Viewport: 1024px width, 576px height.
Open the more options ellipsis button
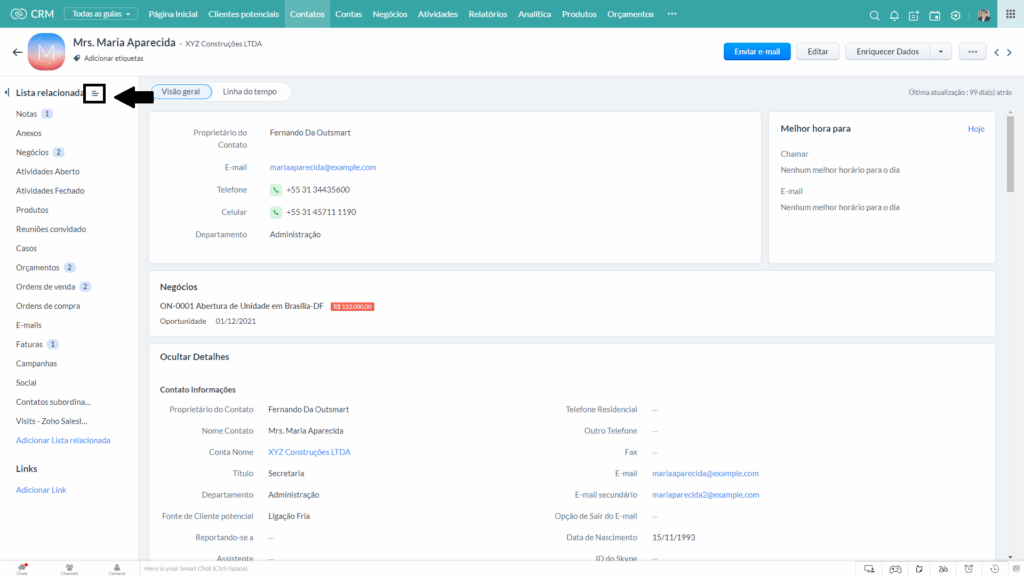[972, 52]
